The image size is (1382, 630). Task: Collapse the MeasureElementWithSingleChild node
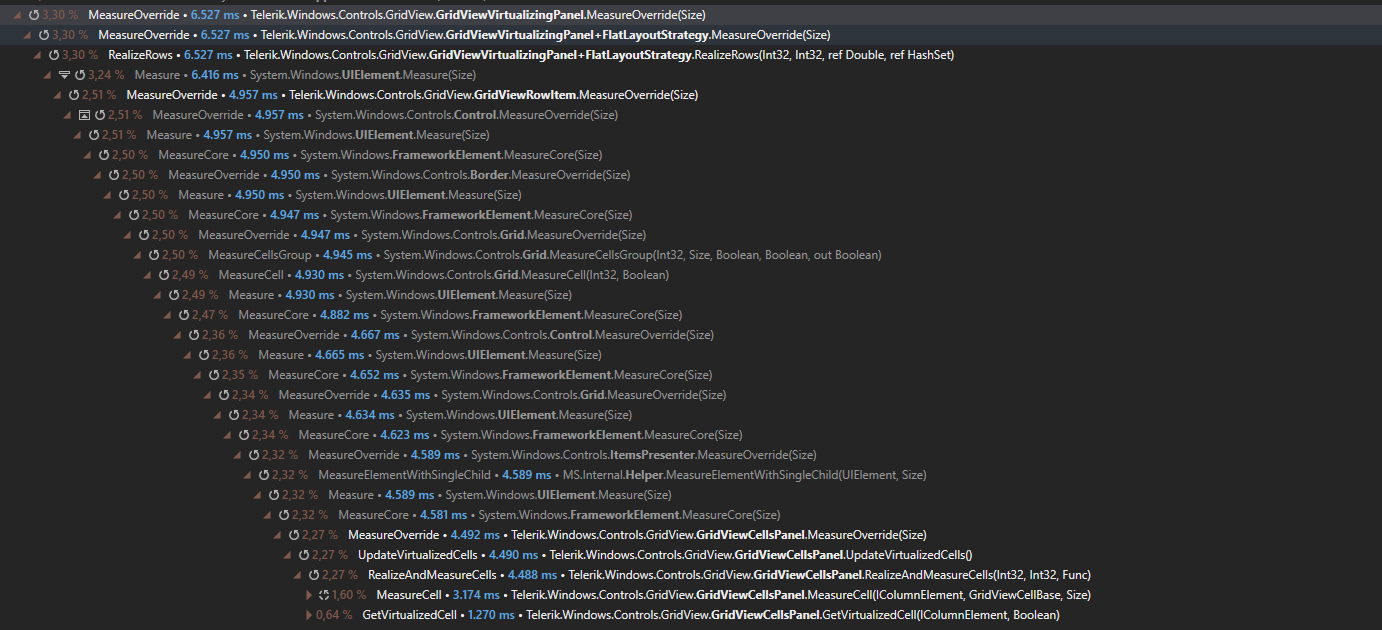[249, 476]
